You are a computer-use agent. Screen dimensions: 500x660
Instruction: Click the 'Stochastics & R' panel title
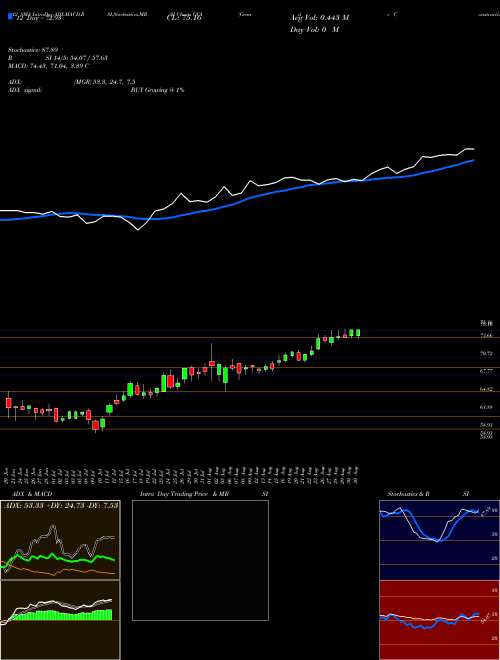click(409, 494)
